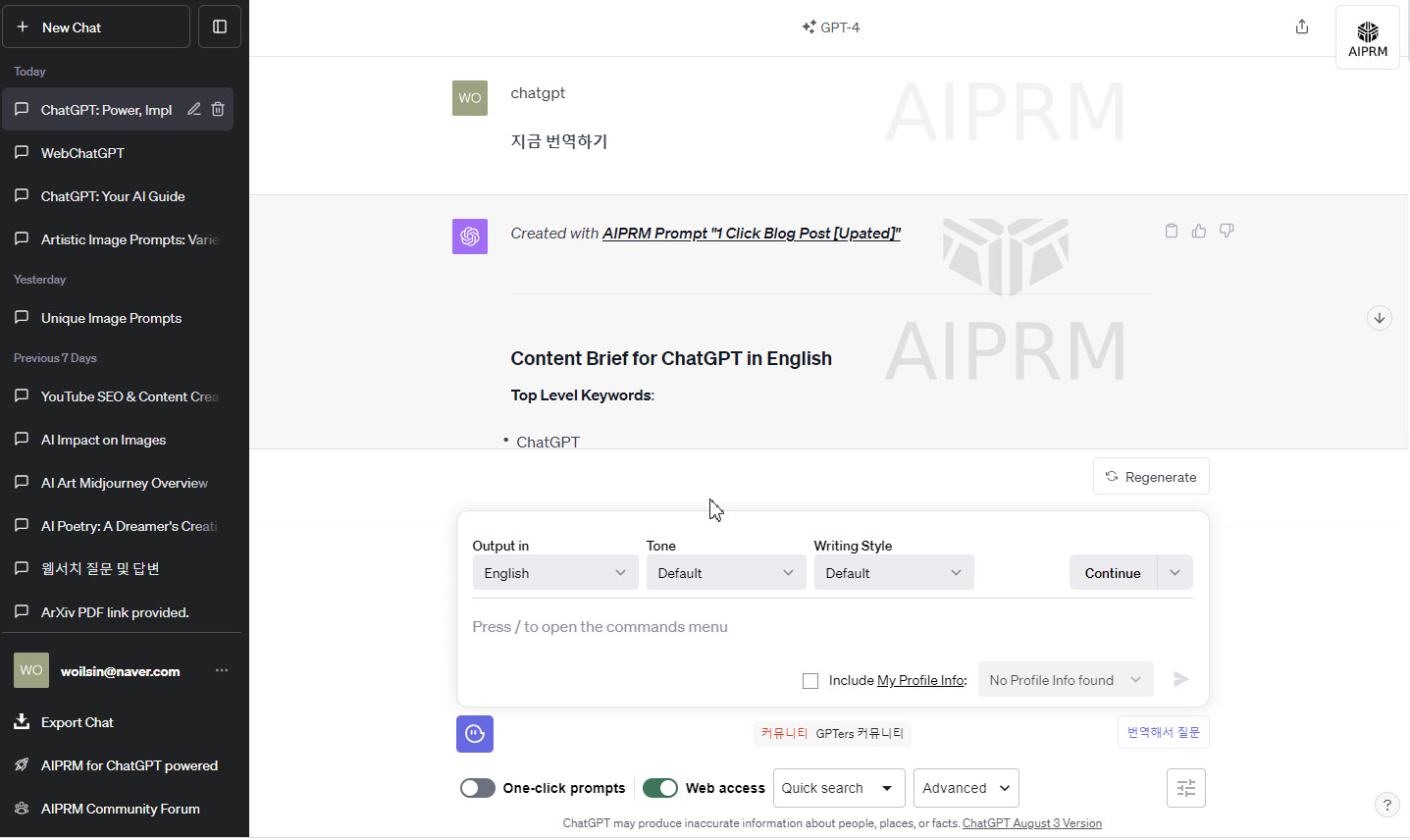The height and width of the screenshot is (840, 1410).
Task: Expand the Advanced dropdown
Action: tap(966, 788)
